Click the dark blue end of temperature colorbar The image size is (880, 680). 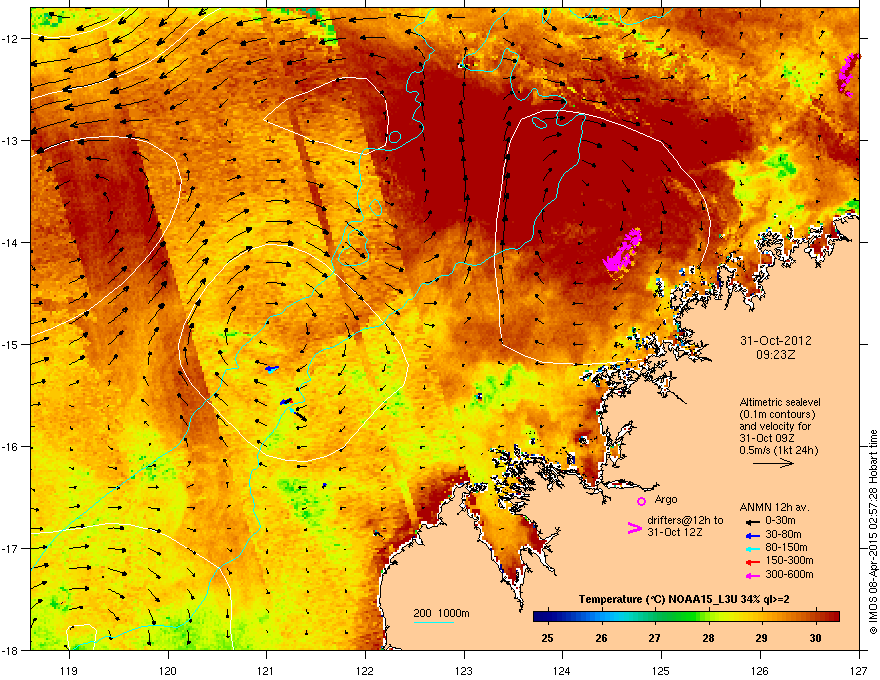pos(540,617)
